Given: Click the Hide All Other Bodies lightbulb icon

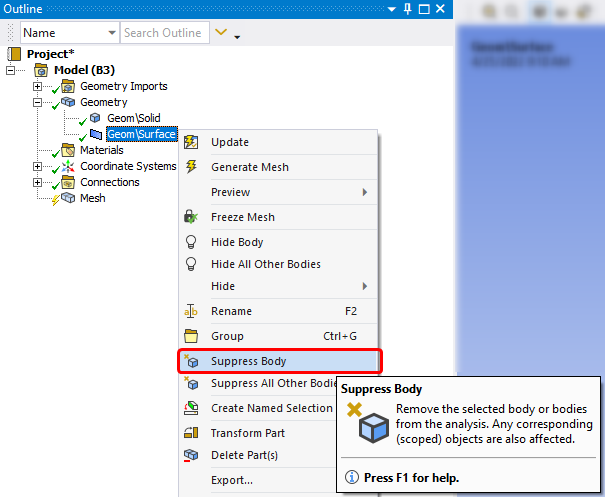Looking at the screenshot, I should (x=191, y=264).
